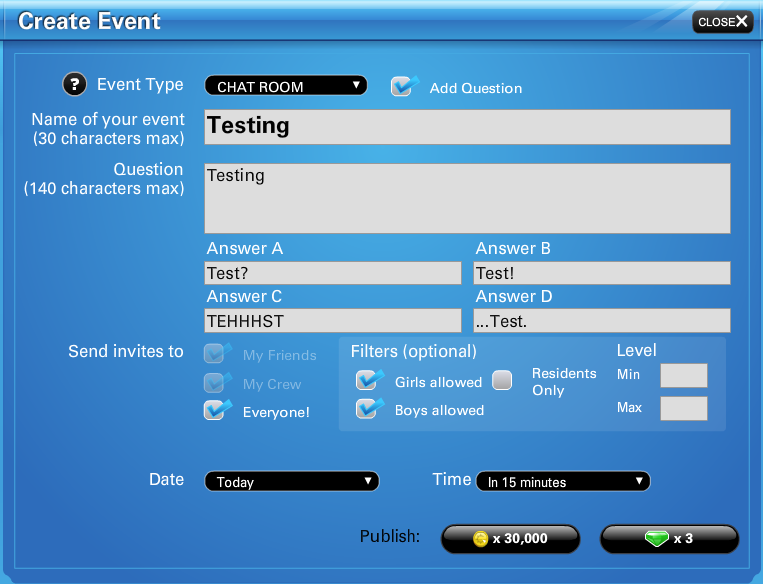Toggle the My Friends checkbox
The image size is (763, 584).
click(x=216, y=354)
